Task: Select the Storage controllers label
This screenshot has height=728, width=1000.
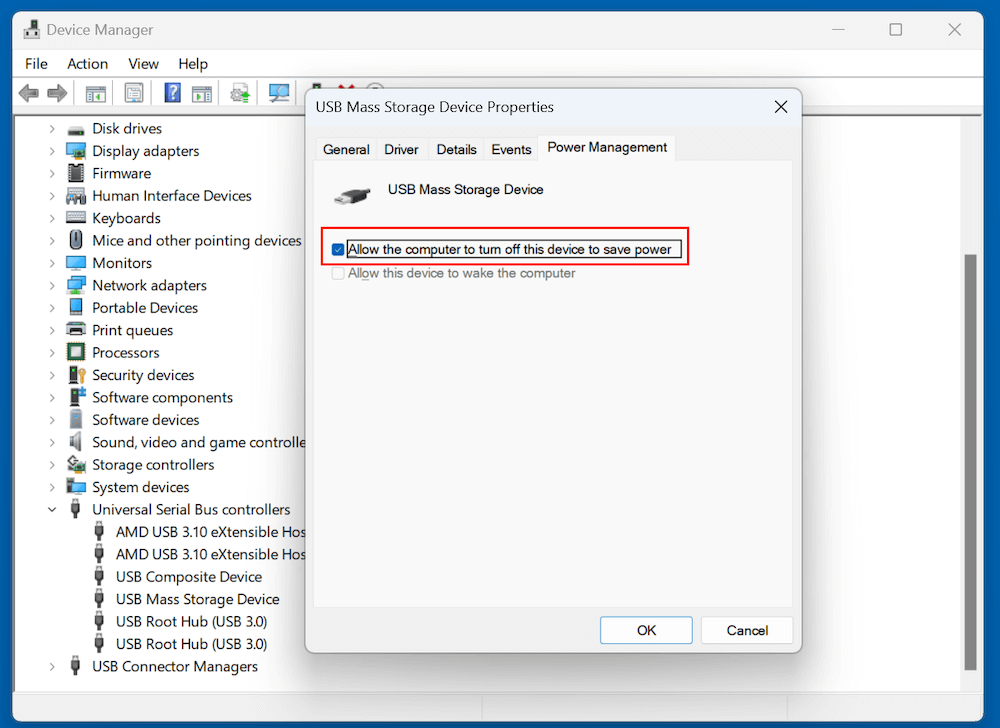Action: point(153,465)
